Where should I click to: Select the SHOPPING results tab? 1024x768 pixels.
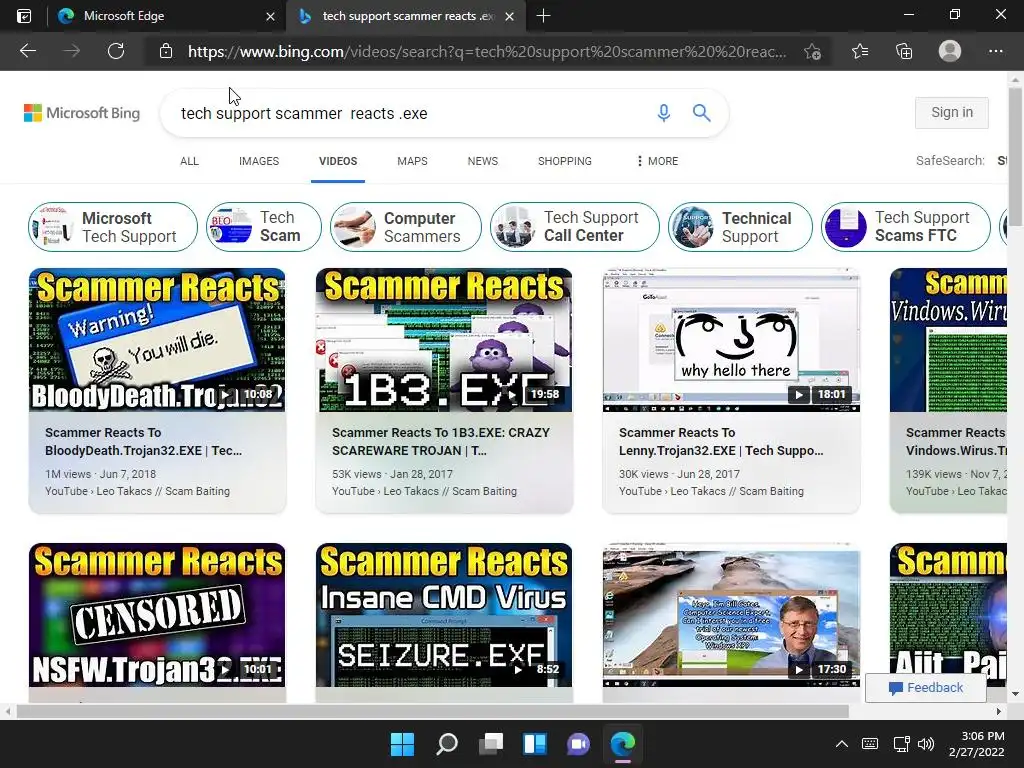565,161
